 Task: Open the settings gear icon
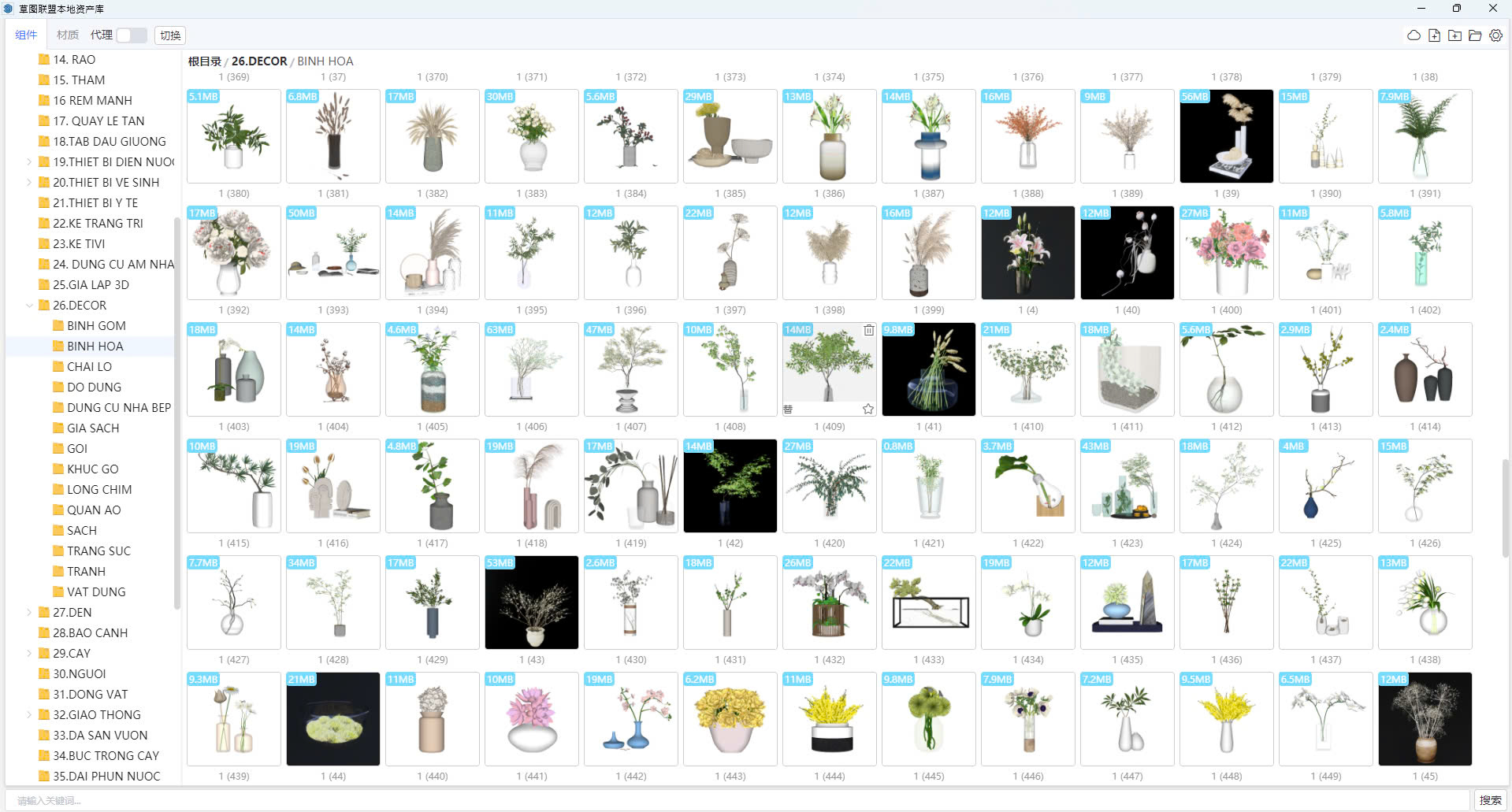[1495, 35]
